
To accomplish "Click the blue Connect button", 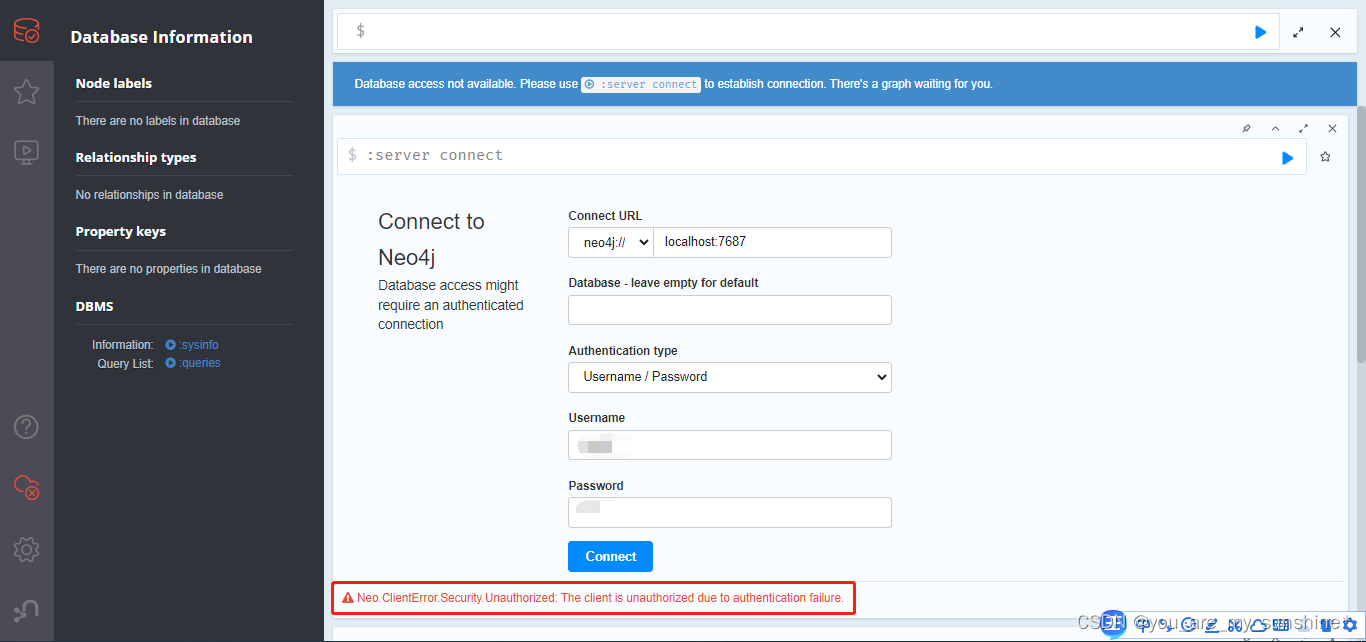I will coord(610,557).
